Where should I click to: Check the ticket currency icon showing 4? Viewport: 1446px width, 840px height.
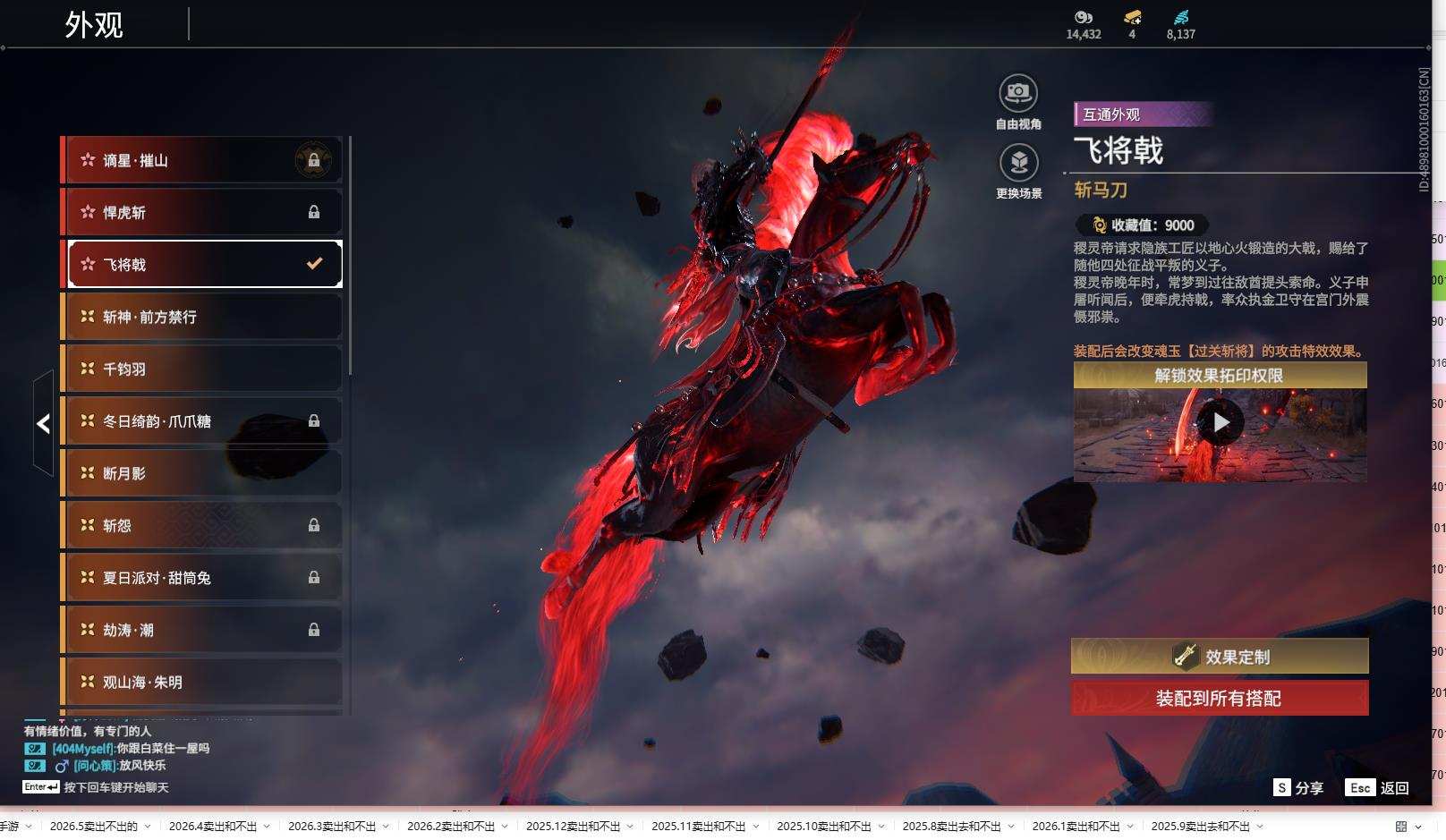pyautogui.click(x=1132, y=17)
